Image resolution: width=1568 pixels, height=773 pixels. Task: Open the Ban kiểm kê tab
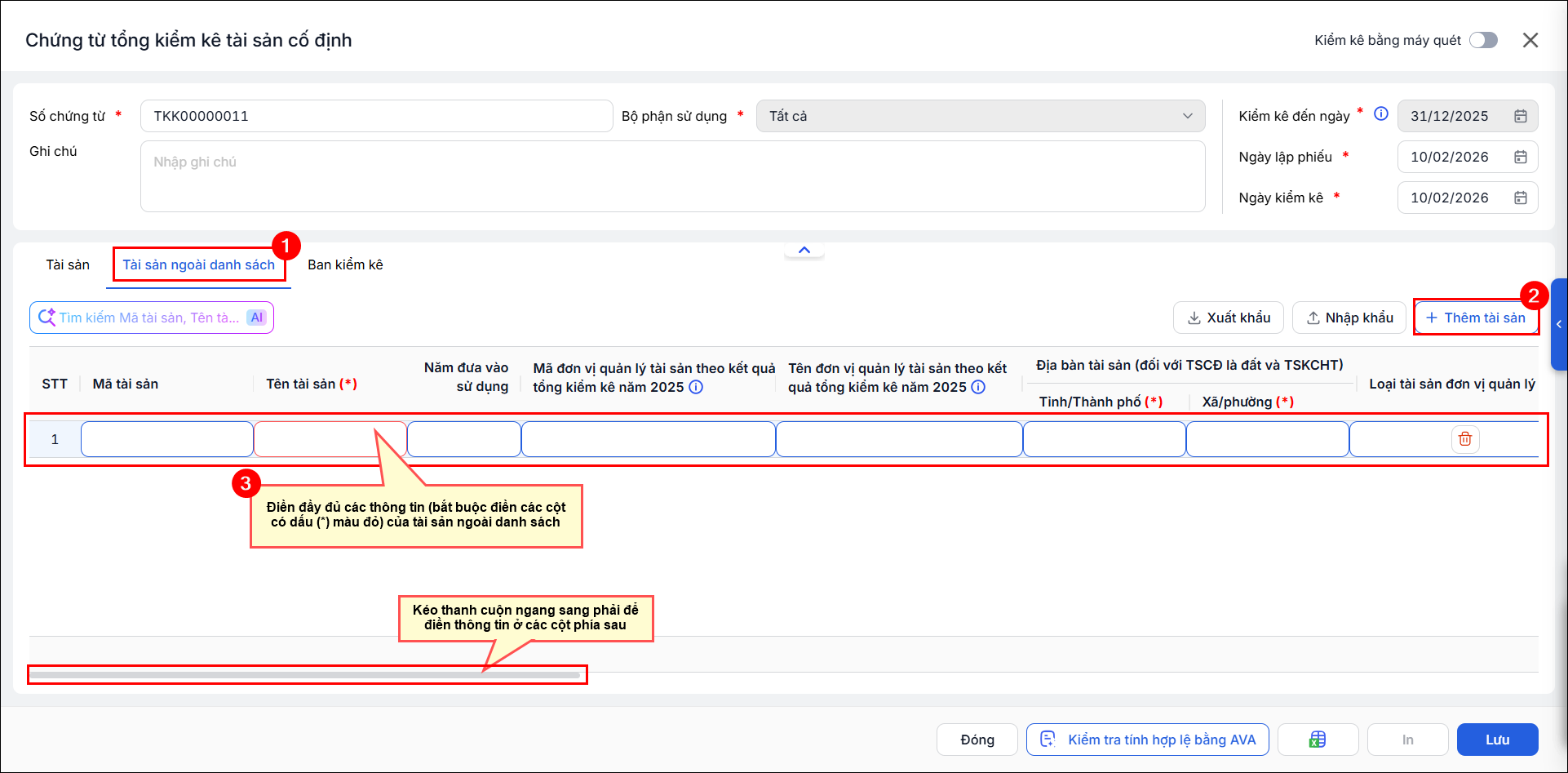point(345,264)
